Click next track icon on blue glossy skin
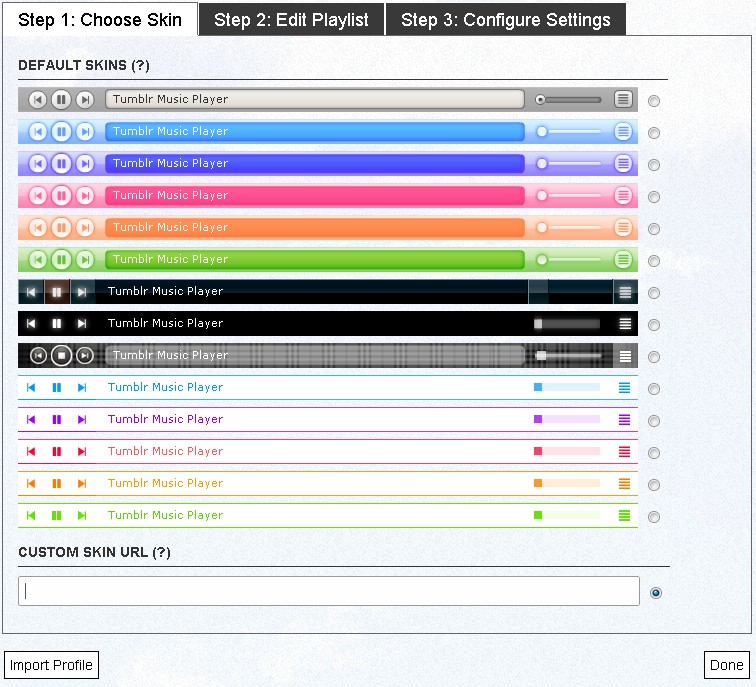 coord(85,132)
